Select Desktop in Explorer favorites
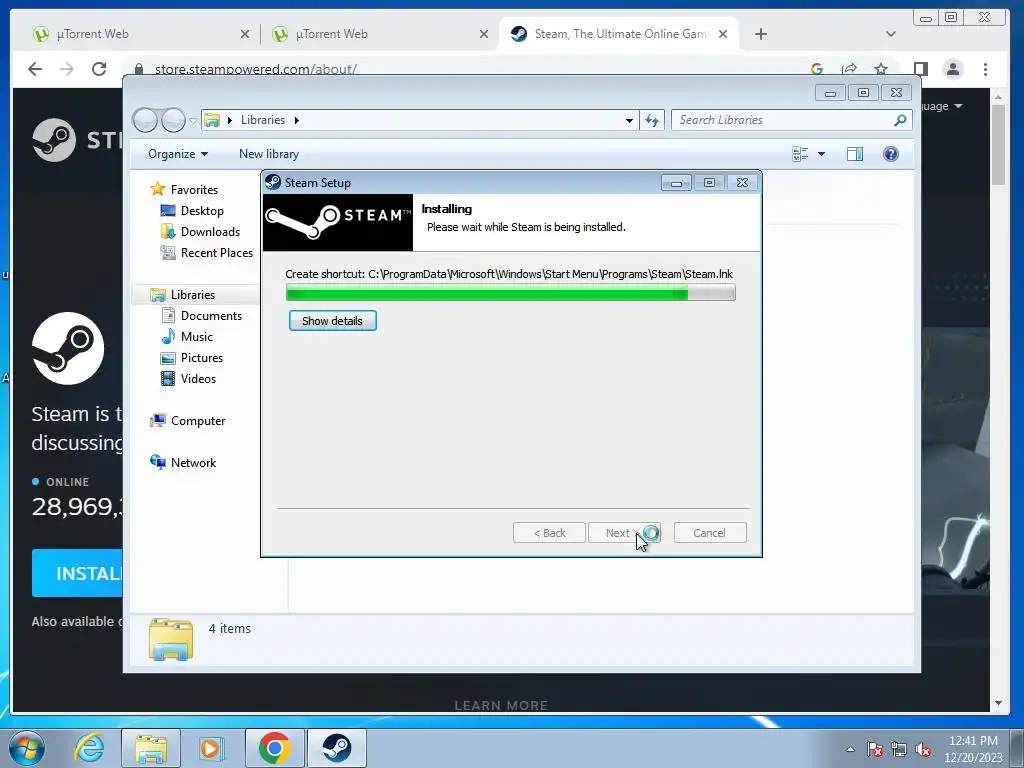The height and width of the screenshot is (768, 1024). coord(202,211)
